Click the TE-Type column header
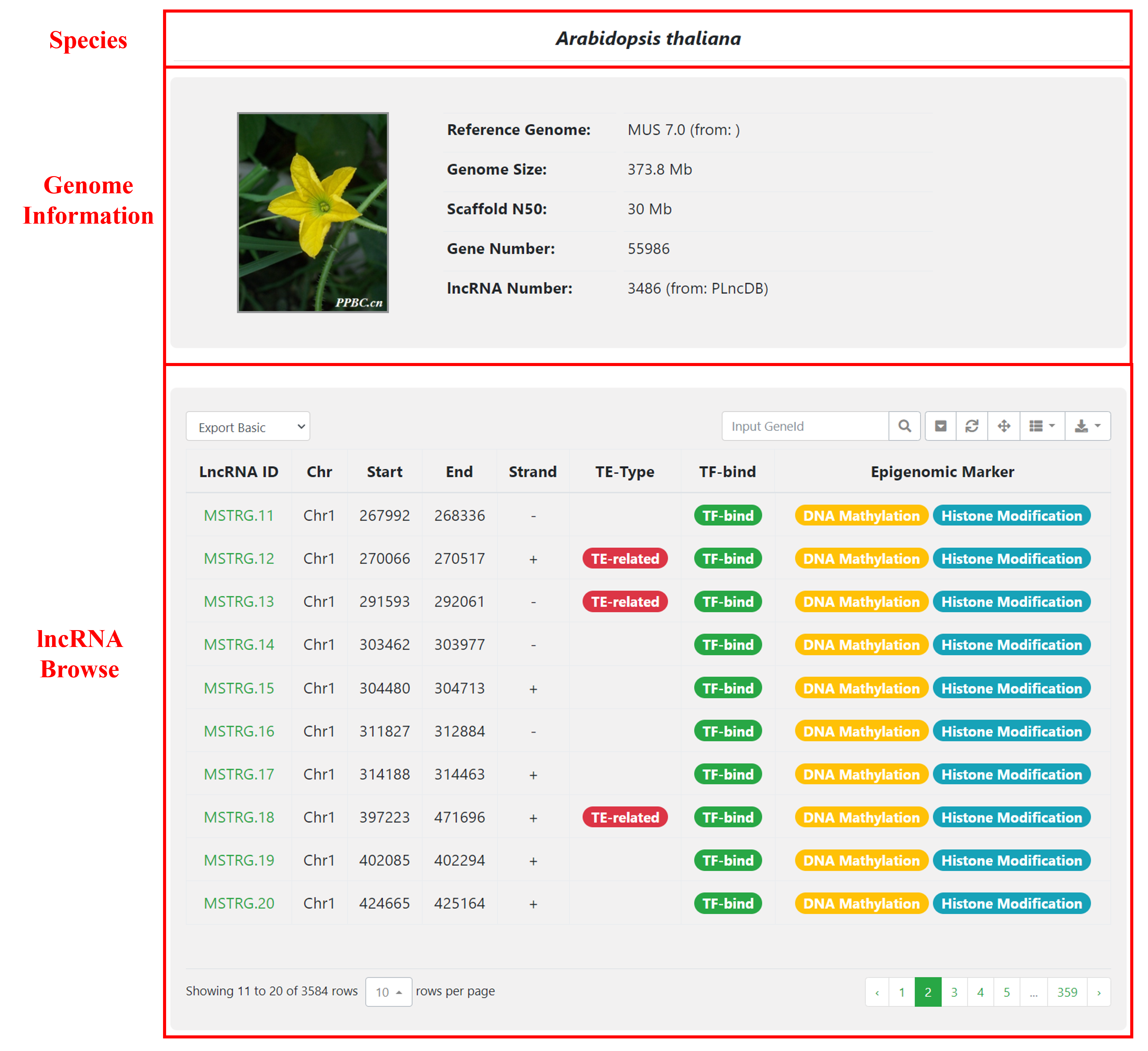The height and width of the screenshot is (1051, 1148). [x=625, y=472]
